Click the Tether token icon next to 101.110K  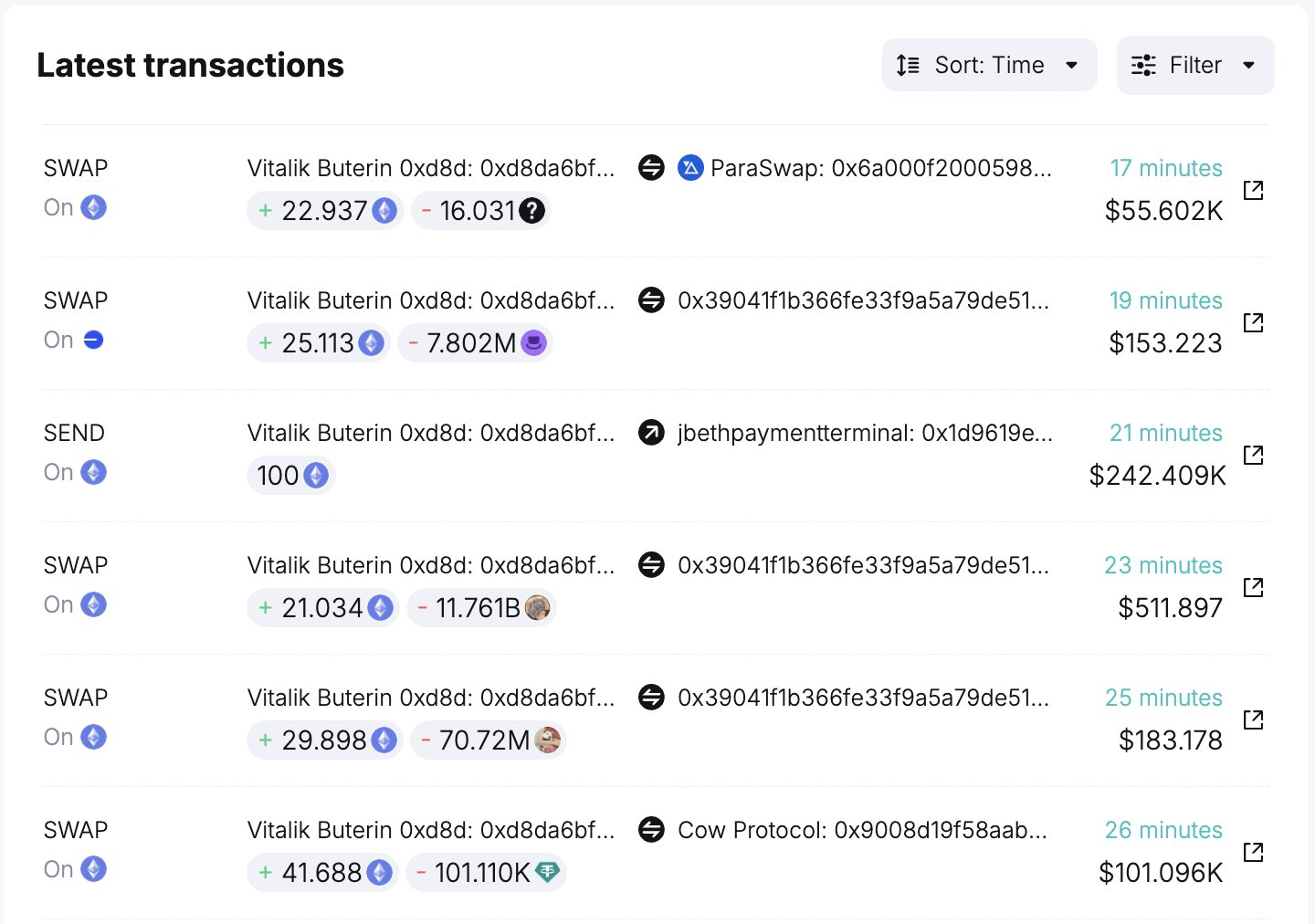tap(547, 872)
